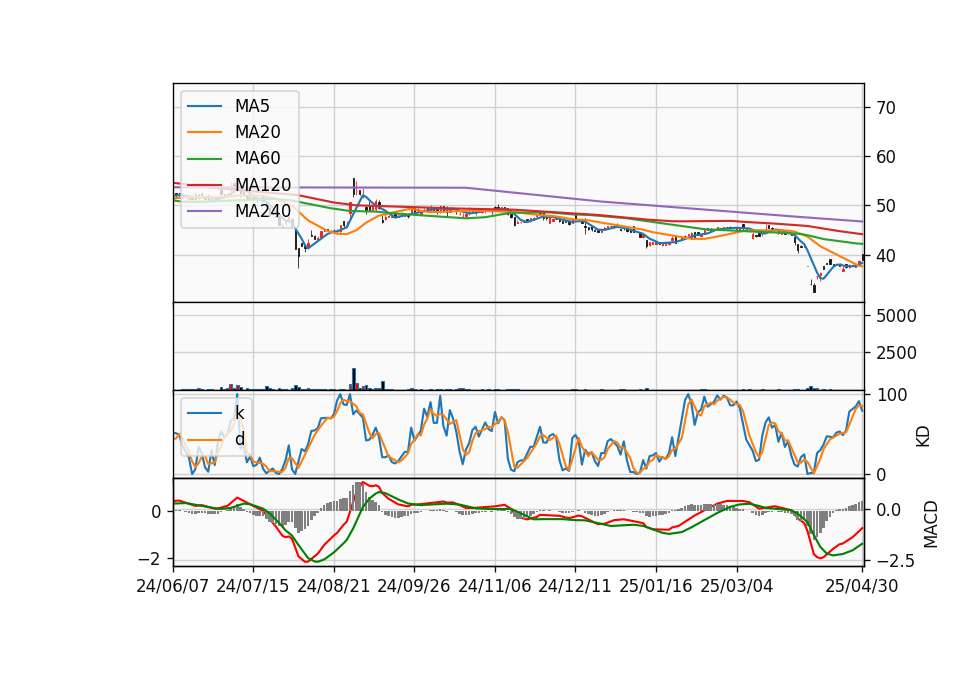Click the MA240 legend label

pos(263,211)
